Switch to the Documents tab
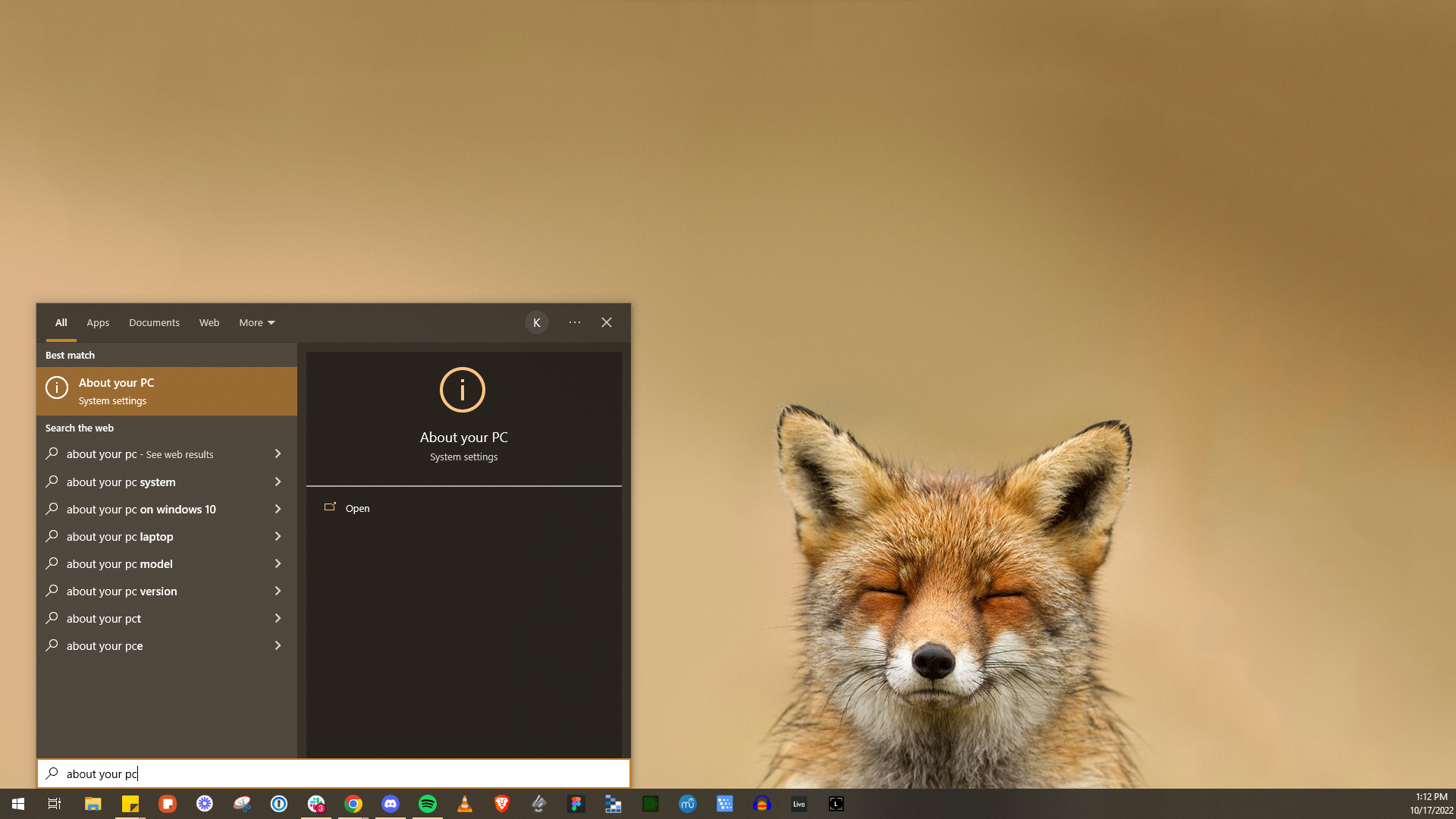Screen dimensions: 1456x819 pos(154,323)
